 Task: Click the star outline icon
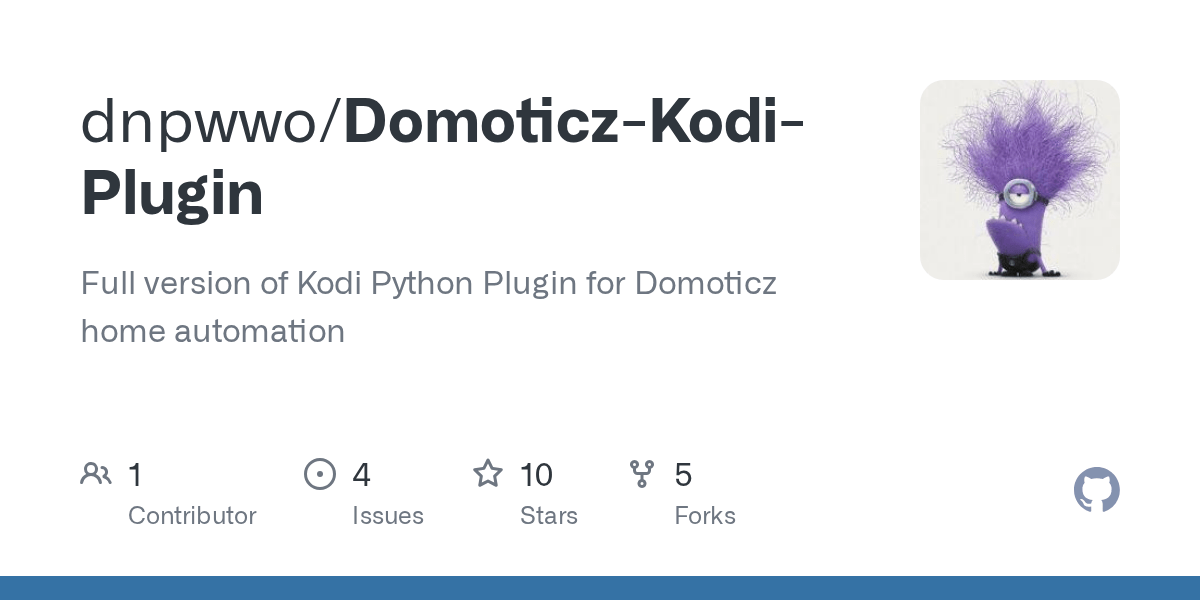(x=488, y=473)
